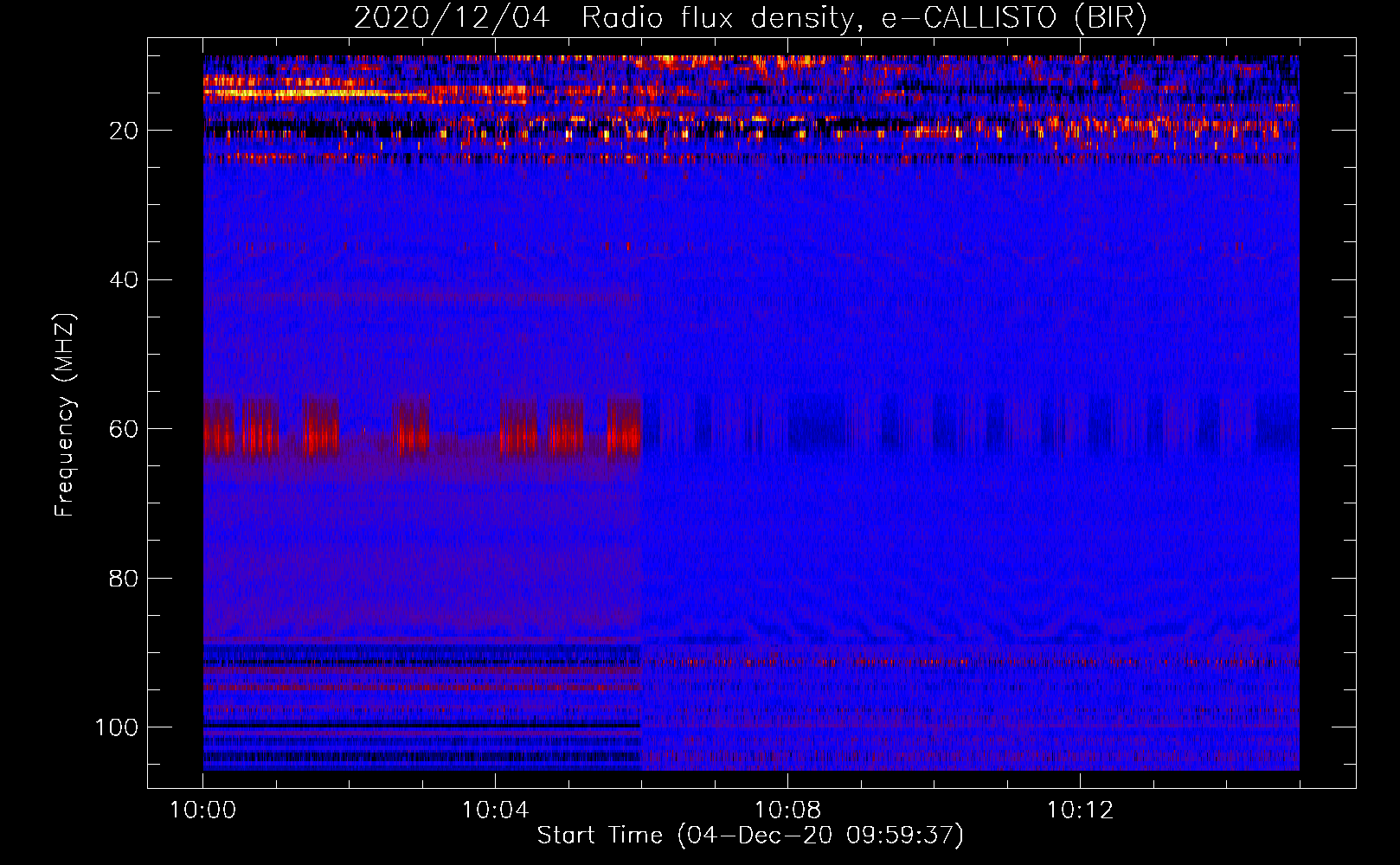Image resolution: width=1400 pixels, height=865 pixels.
Task: Click the "Start Time (04-Dec-20 09:59:37)" axis label
Action: [750, 836]
